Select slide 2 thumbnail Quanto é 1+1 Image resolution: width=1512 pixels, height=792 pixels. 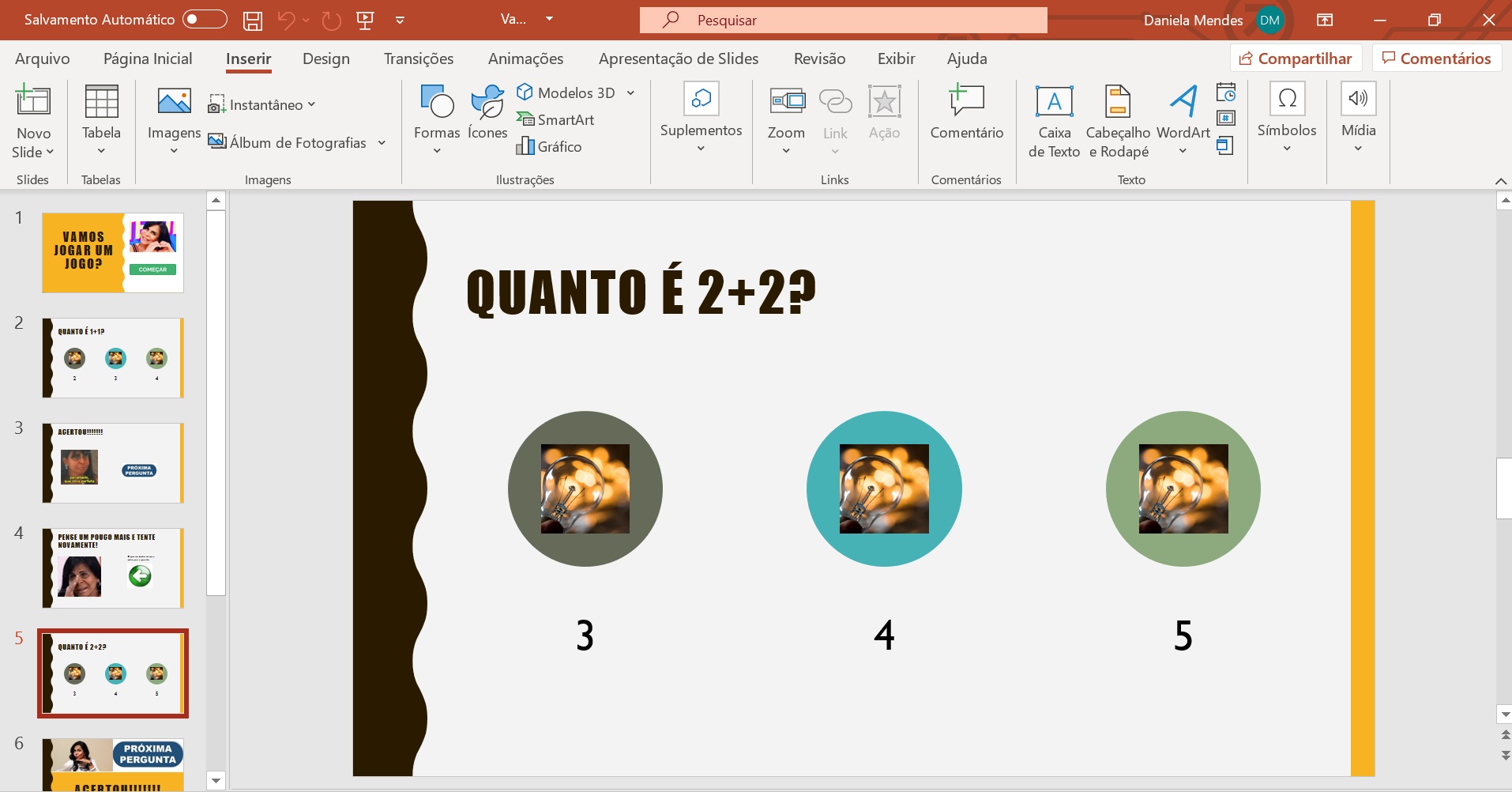(113, 358)
